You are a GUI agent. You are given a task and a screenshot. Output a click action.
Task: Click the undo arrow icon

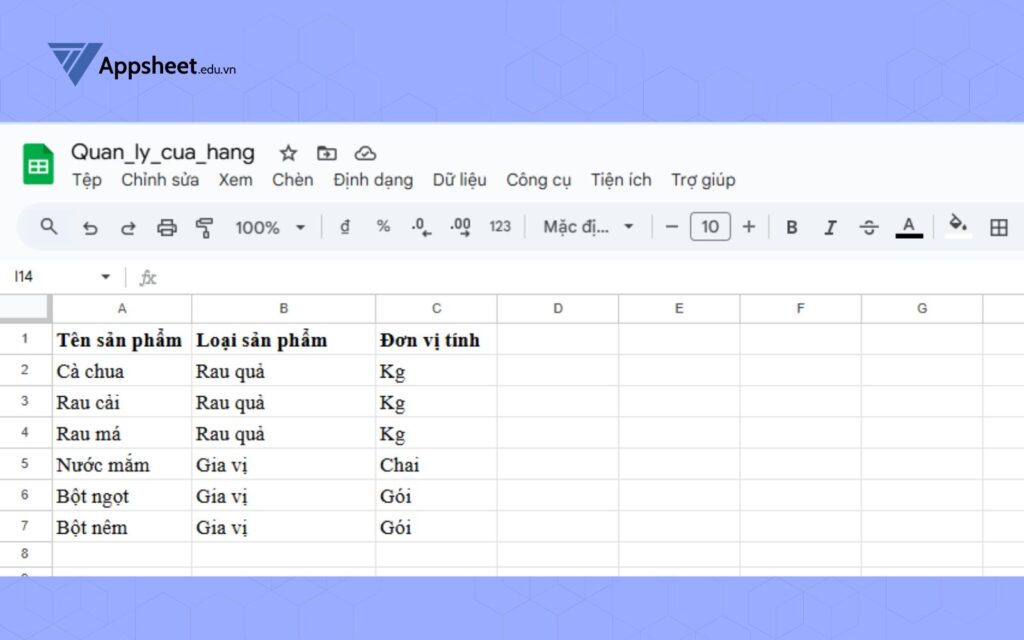click(90, 228)
